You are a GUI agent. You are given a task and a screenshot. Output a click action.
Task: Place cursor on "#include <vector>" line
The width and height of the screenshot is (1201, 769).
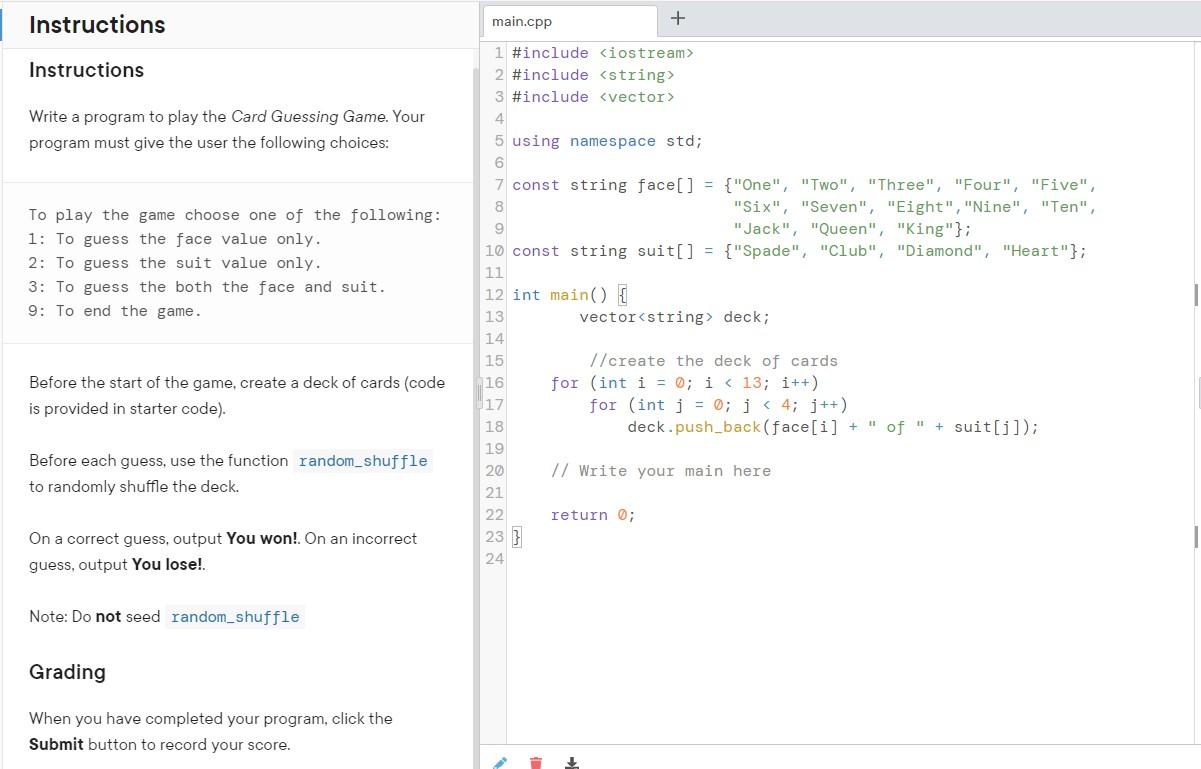pos(593,97)
